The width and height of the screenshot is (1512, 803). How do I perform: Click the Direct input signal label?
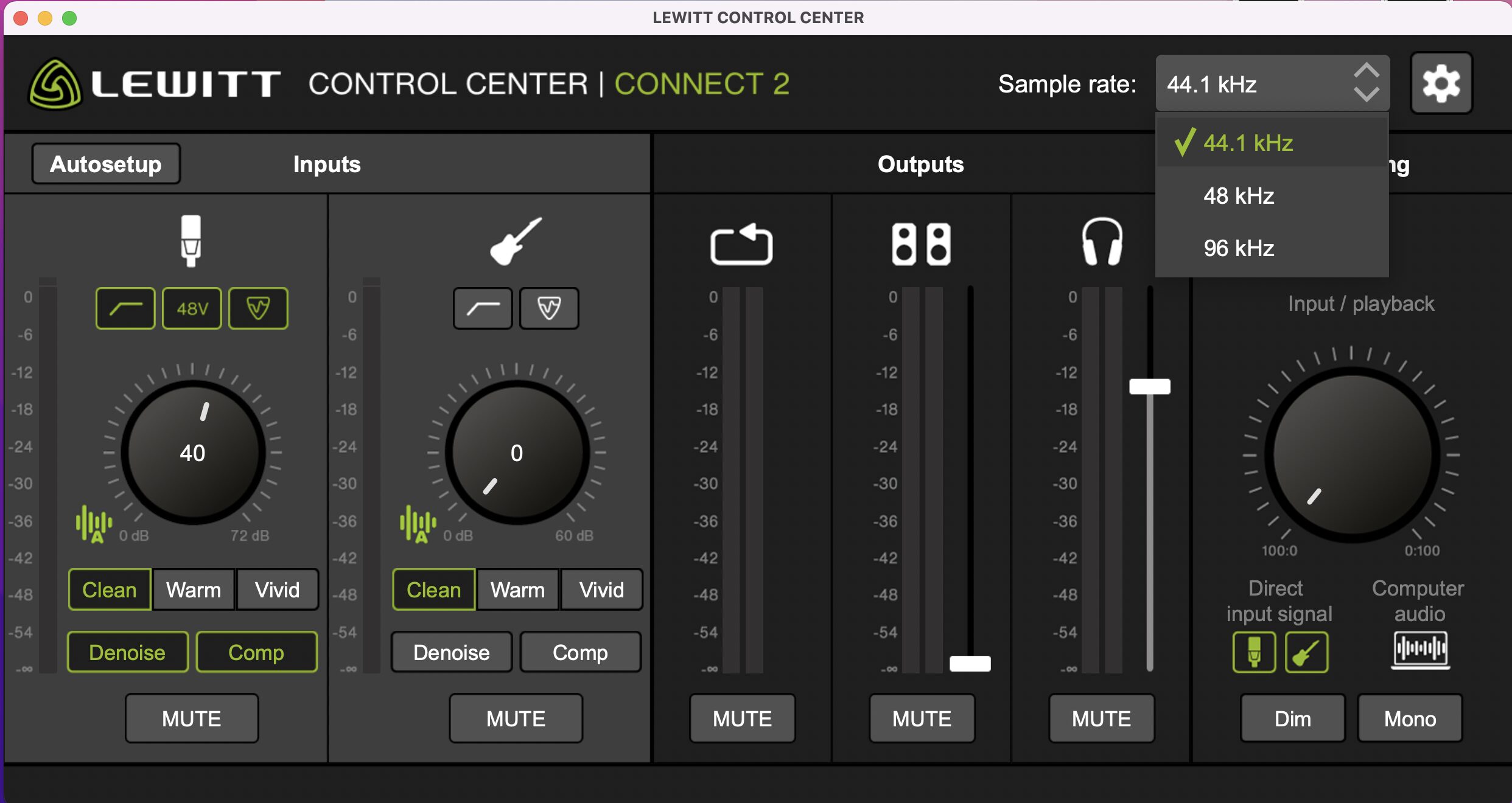click(1279, 601)
